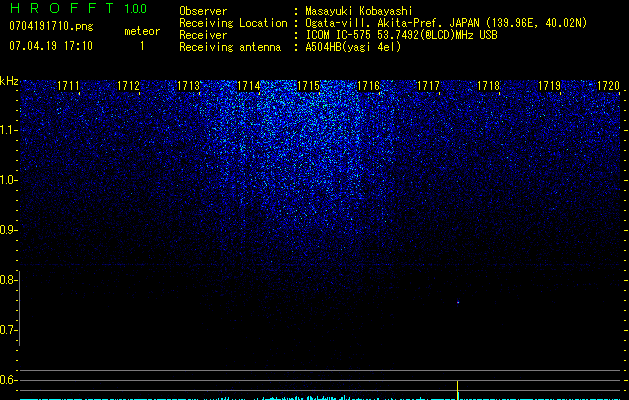Click the Observer label

click(203, 11)
